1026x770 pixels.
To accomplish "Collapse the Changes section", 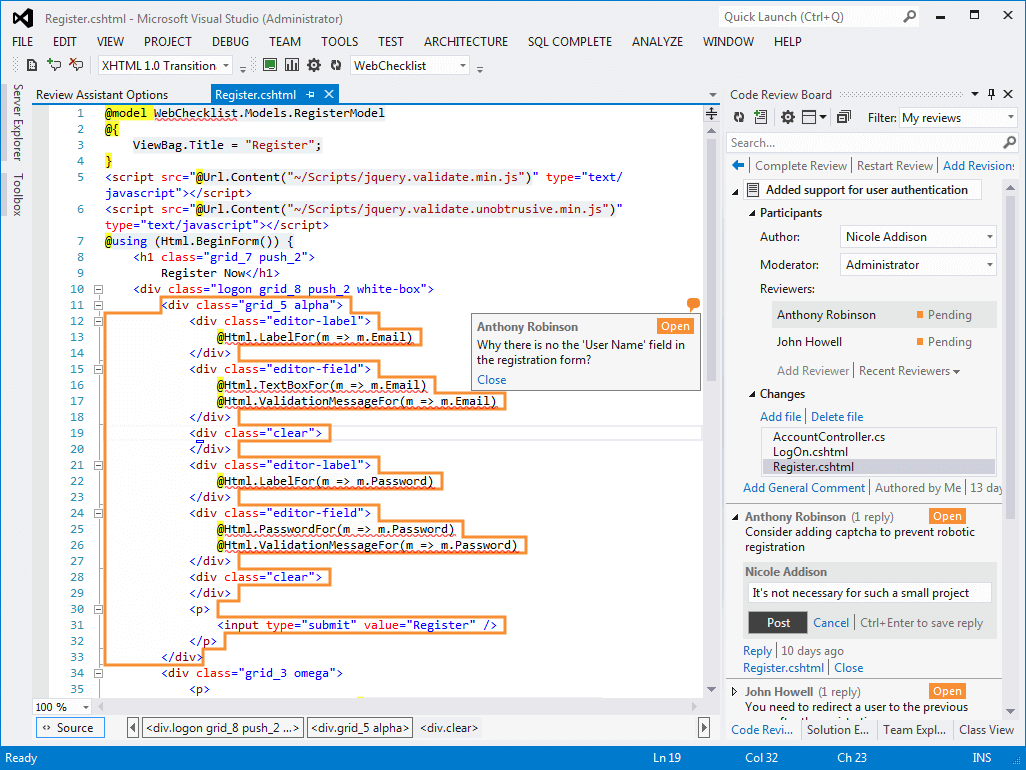I will click(x=752, y=394).
